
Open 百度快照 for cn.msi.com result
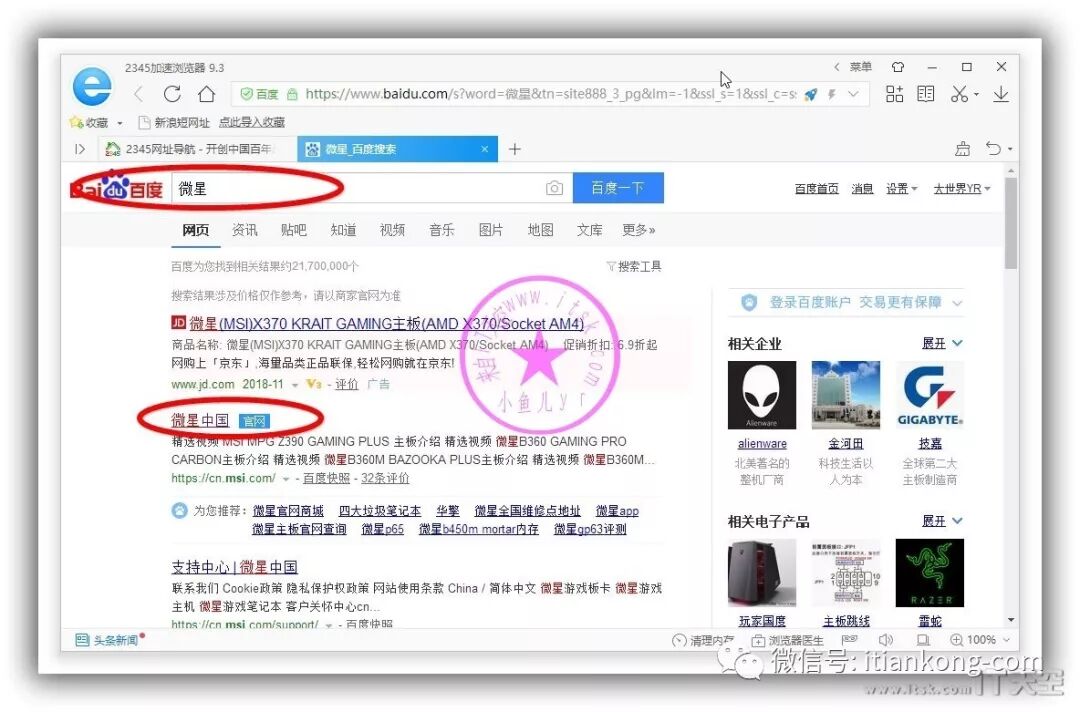point(326,478)
